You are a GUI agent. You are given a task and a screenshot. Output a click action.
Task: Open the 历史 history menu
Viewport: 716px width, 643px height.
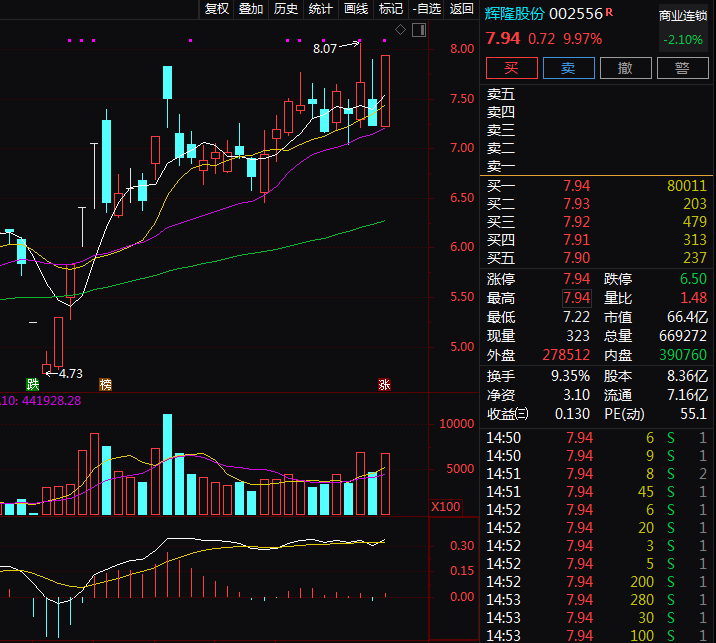point(285,9)
